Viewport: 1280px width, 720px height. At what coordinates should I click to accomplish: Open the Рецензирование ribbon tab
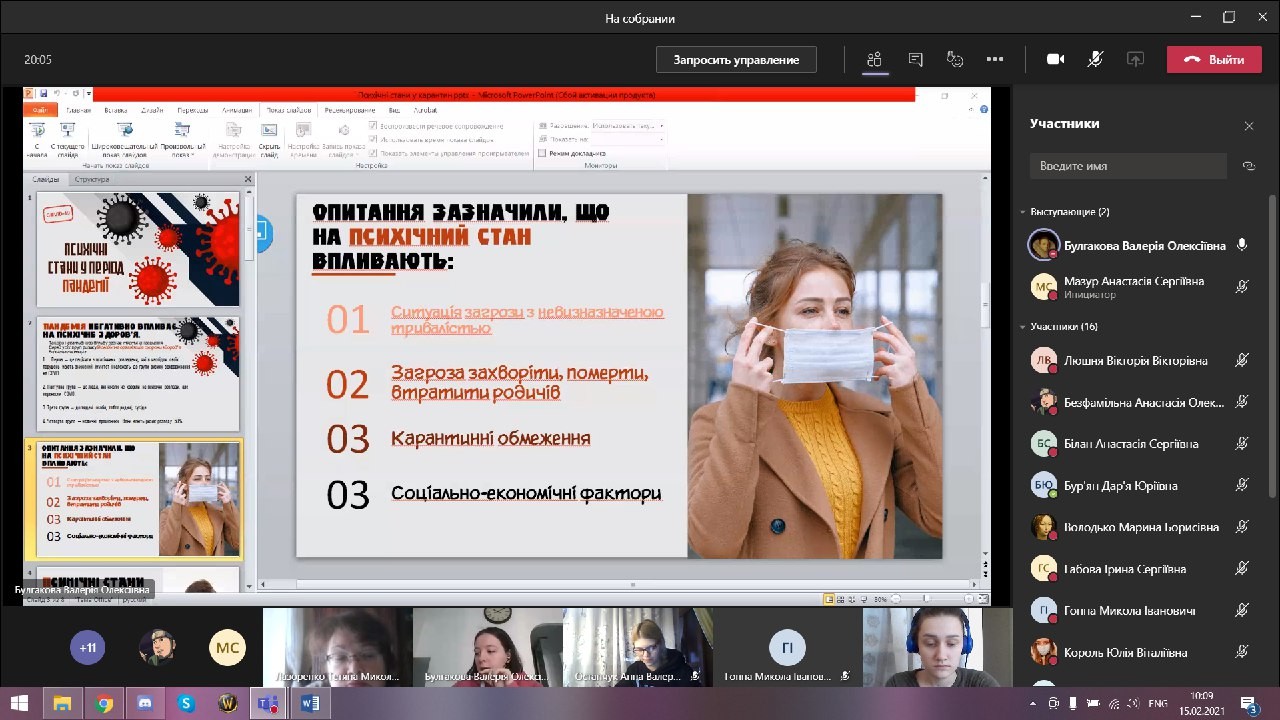pos(349,110)
